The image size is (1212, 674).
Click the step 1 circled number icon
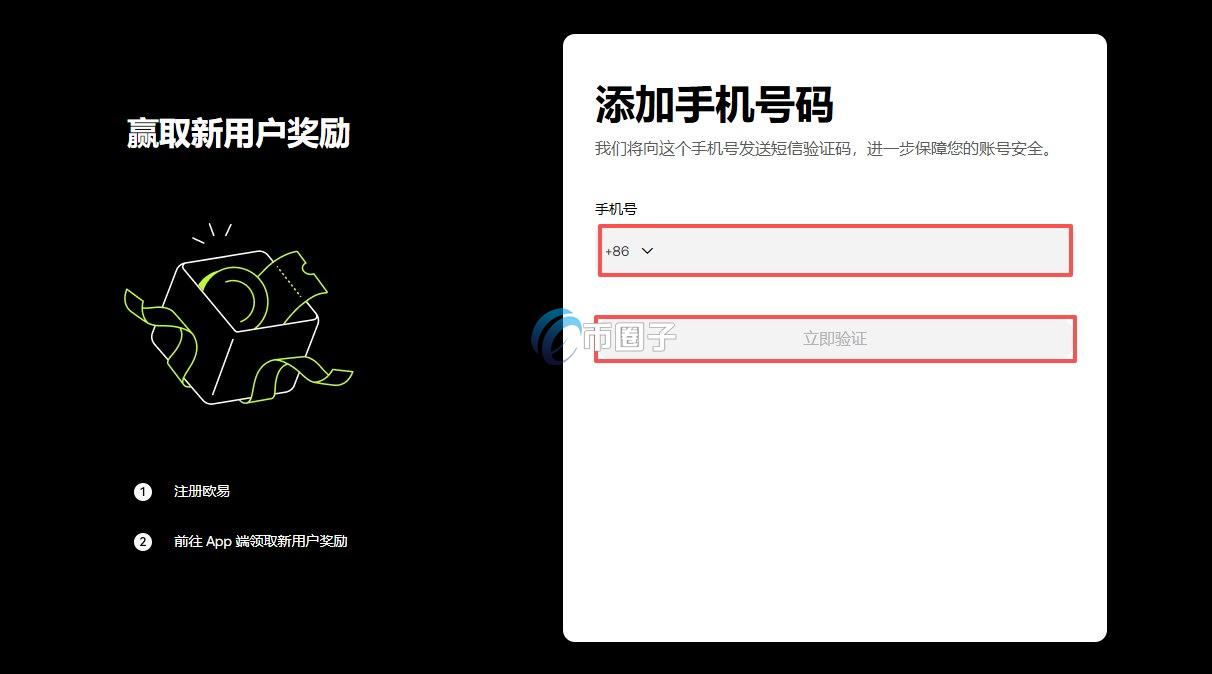(x=143, y=492)
